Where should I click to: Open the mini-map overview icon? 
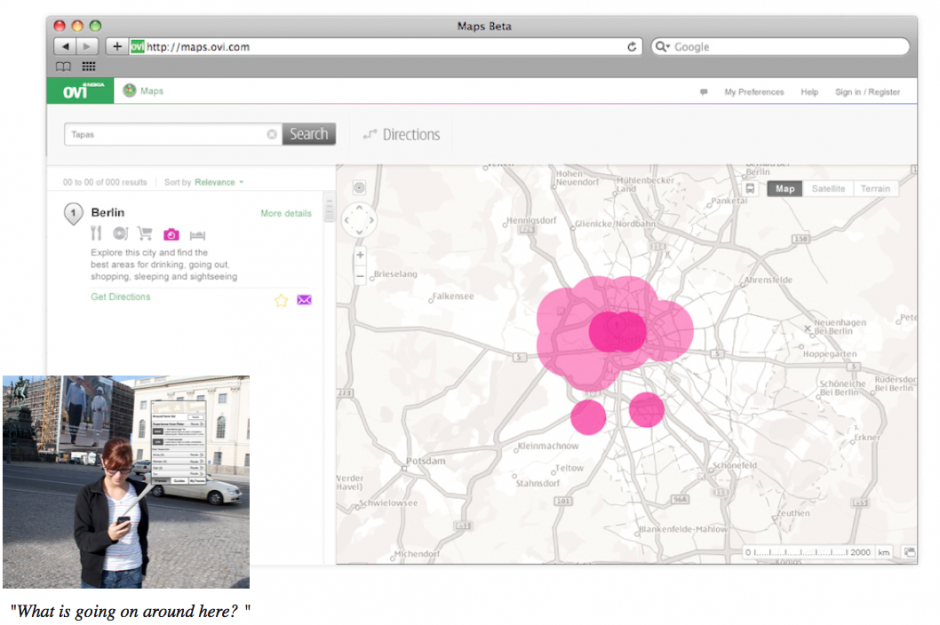pos(909,552)
